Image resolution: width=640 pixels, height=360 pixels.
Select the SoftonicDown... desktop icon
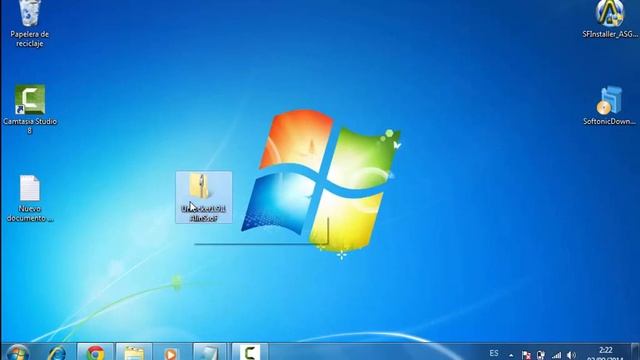(609, 106)
